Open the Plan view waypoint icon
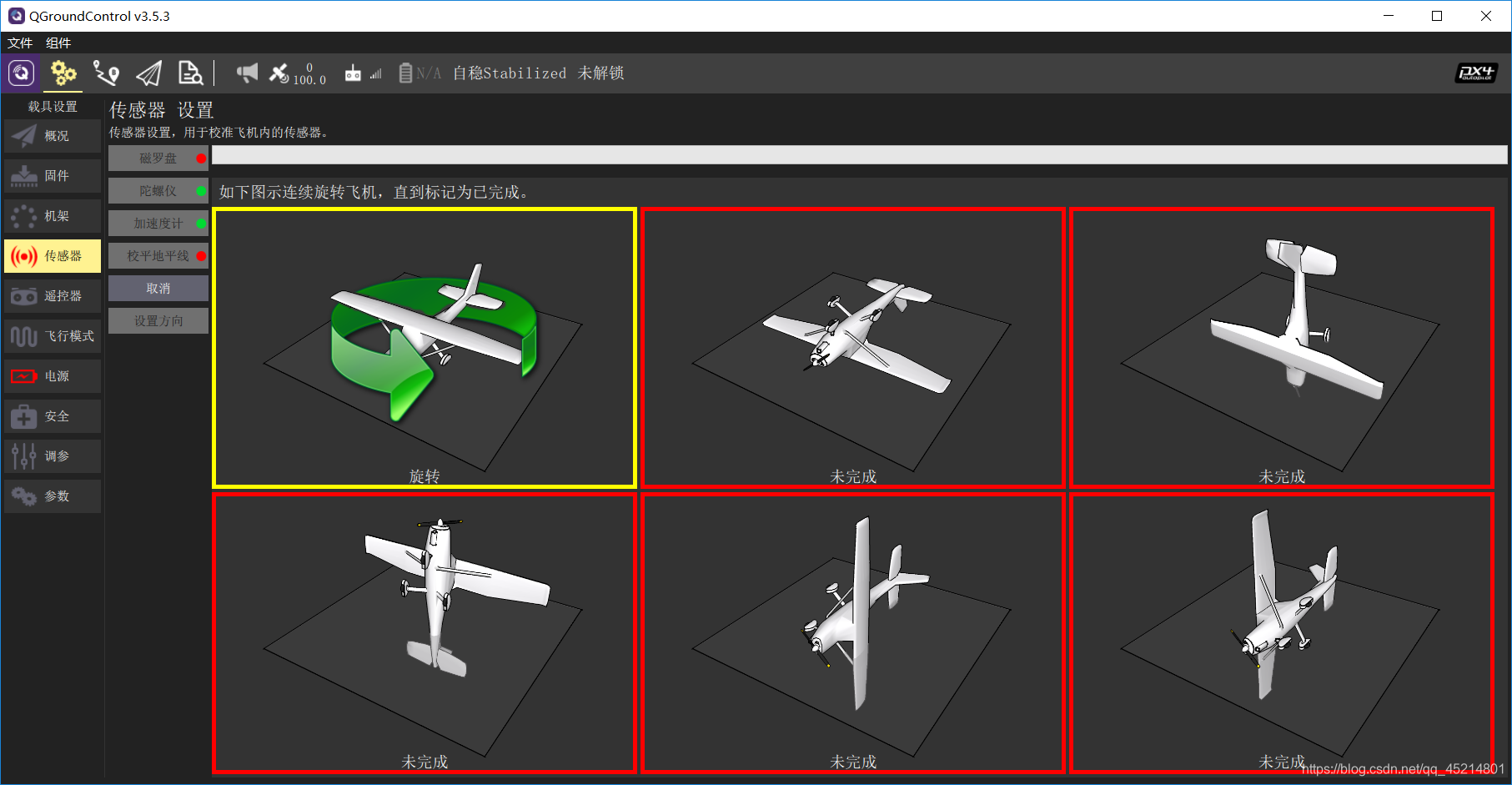 tap(106, 73)
